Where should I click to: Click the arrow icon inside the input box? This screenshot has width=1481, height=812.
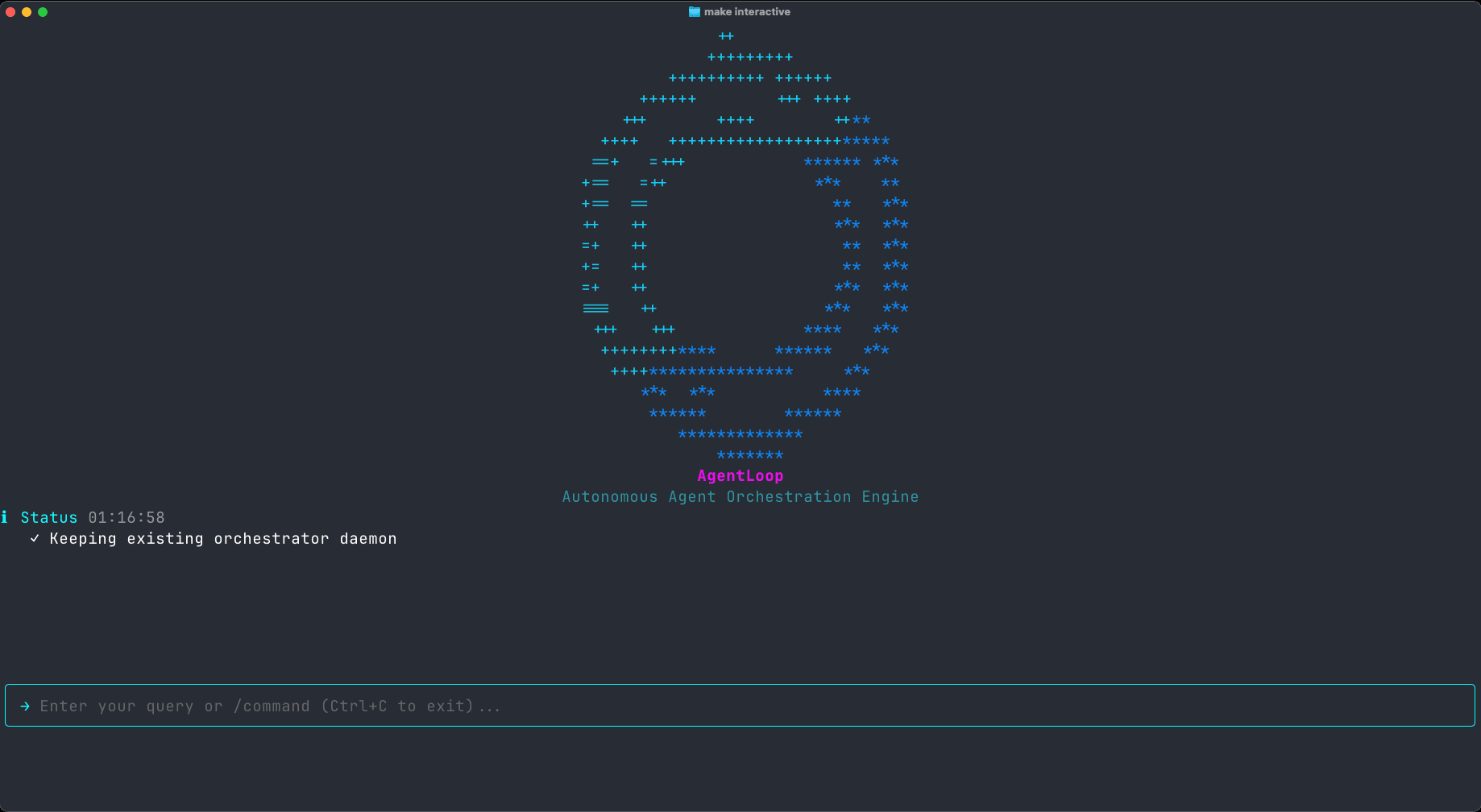25,706
